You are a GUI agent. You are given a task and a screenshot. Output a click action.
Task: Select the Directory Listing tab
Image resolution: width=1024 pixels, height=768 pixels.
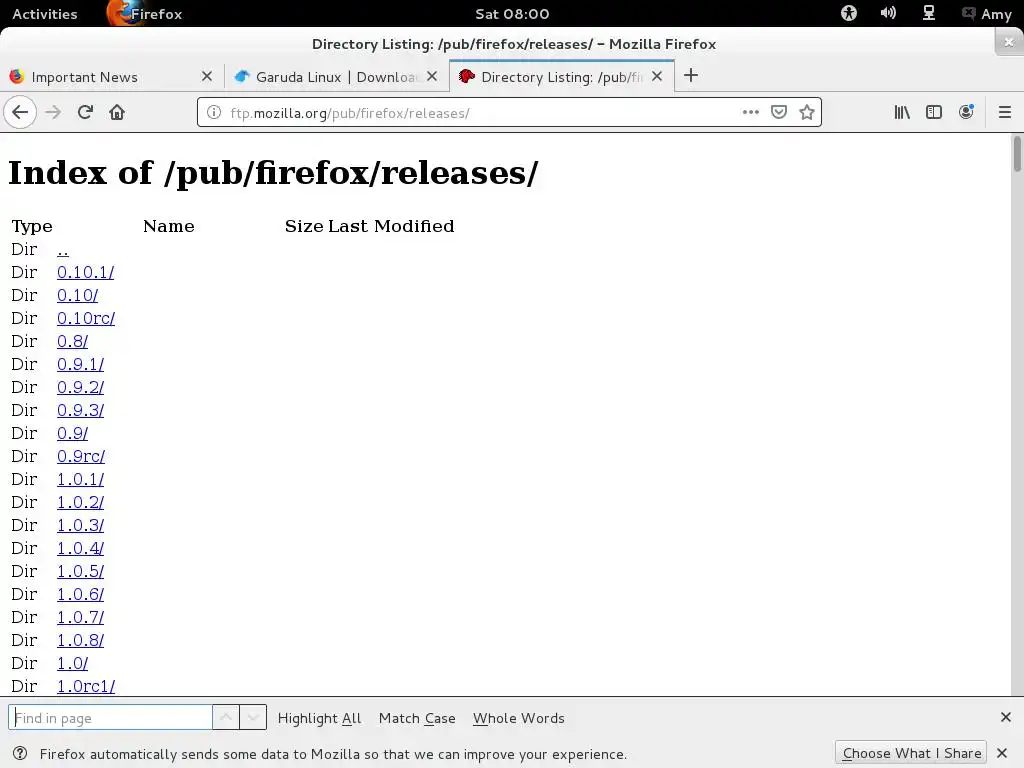click(562, 76)
